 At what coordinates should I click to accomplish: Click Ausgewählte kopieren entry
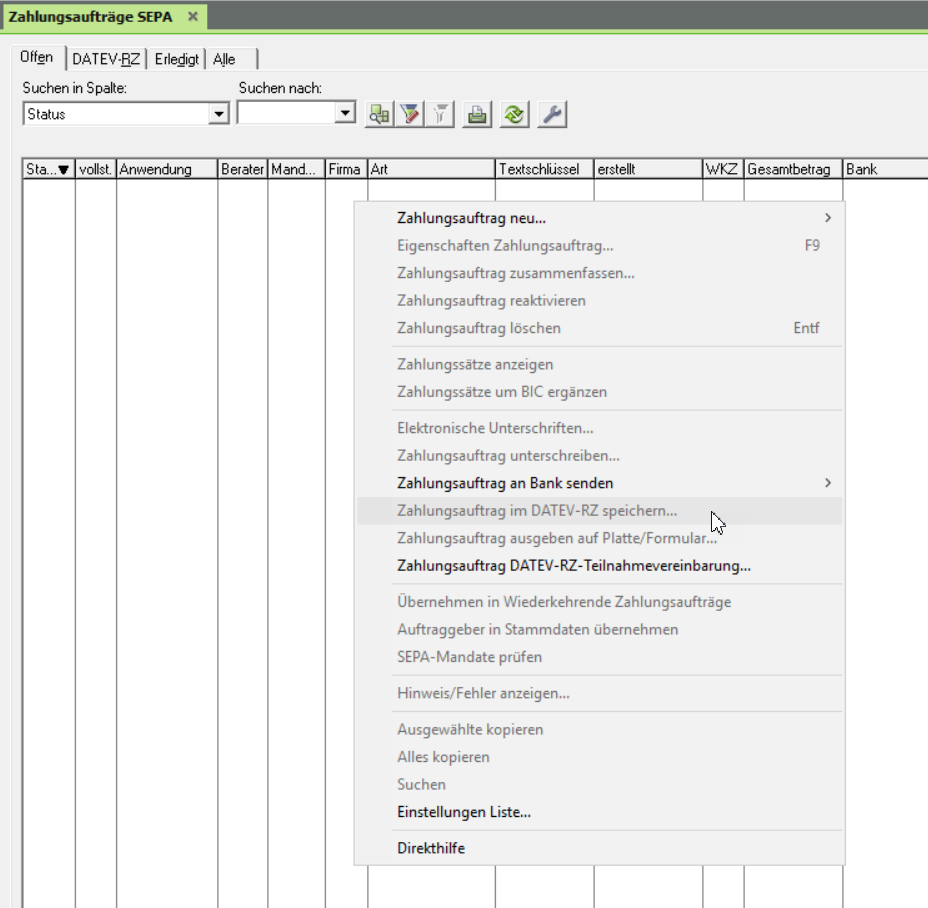pos(600,729)
